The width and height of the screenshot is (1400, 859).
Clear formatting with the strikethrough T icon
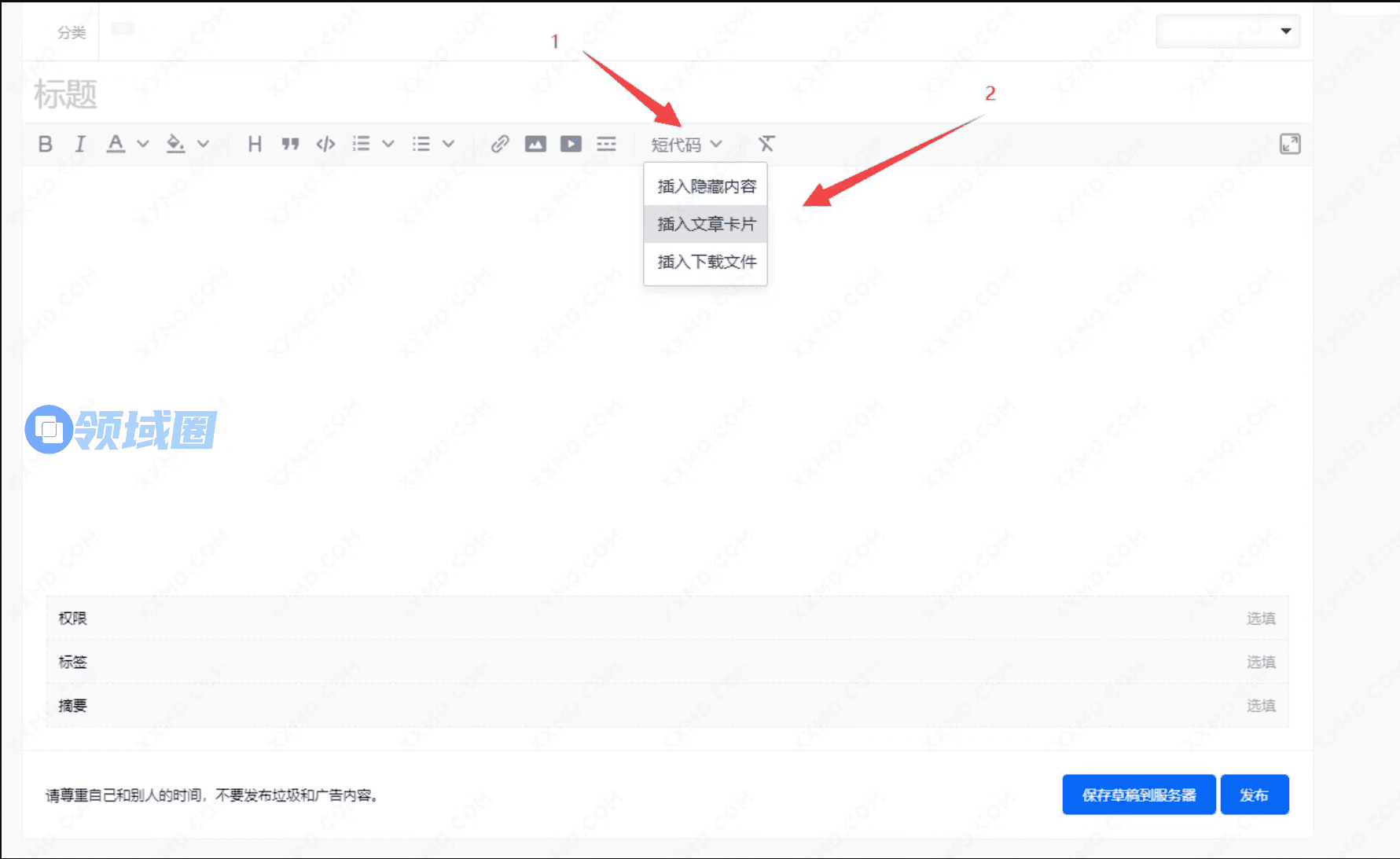(766, 144)
